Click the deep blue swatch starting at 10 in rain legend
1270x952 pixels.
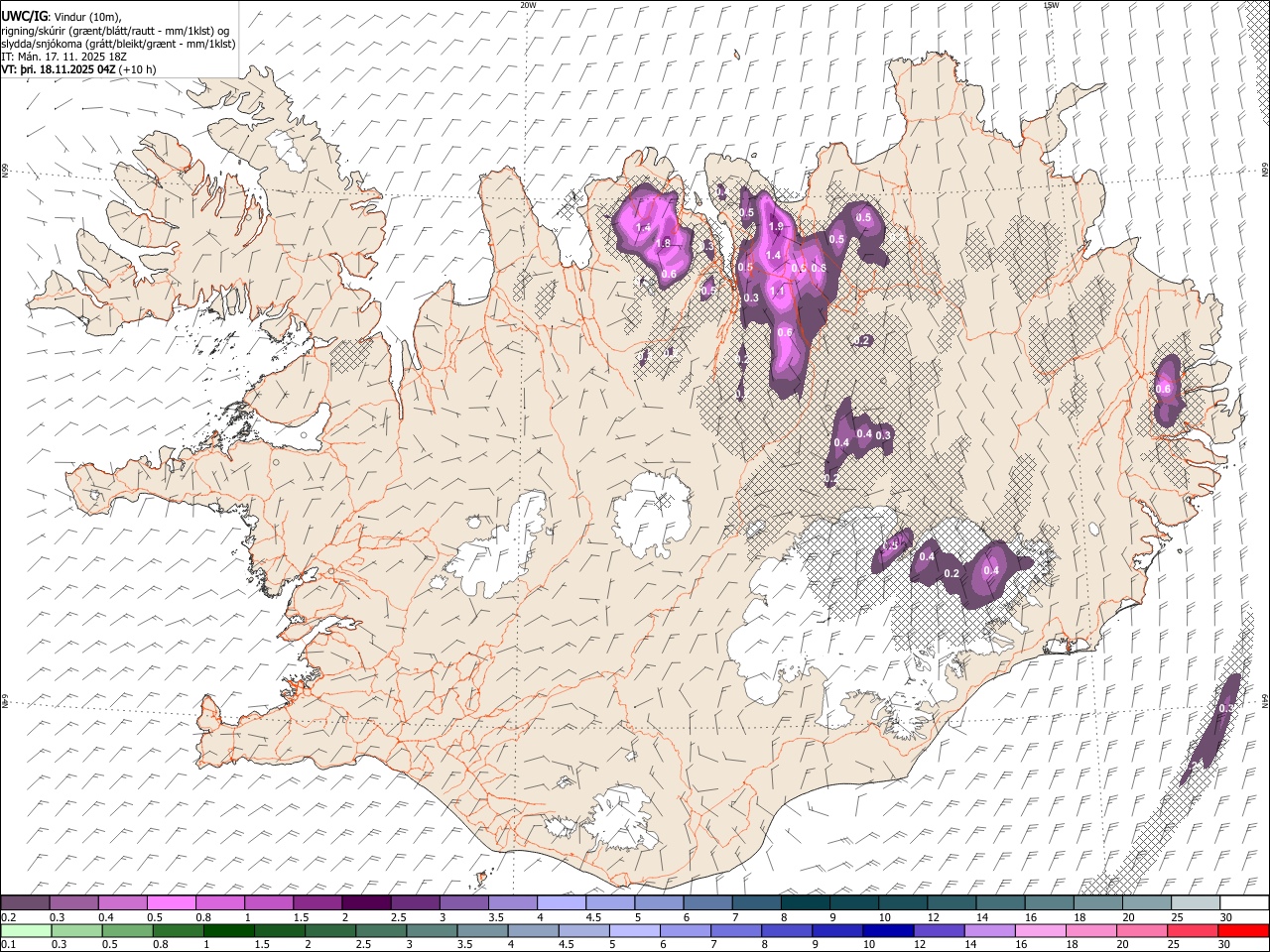point(889,930)
